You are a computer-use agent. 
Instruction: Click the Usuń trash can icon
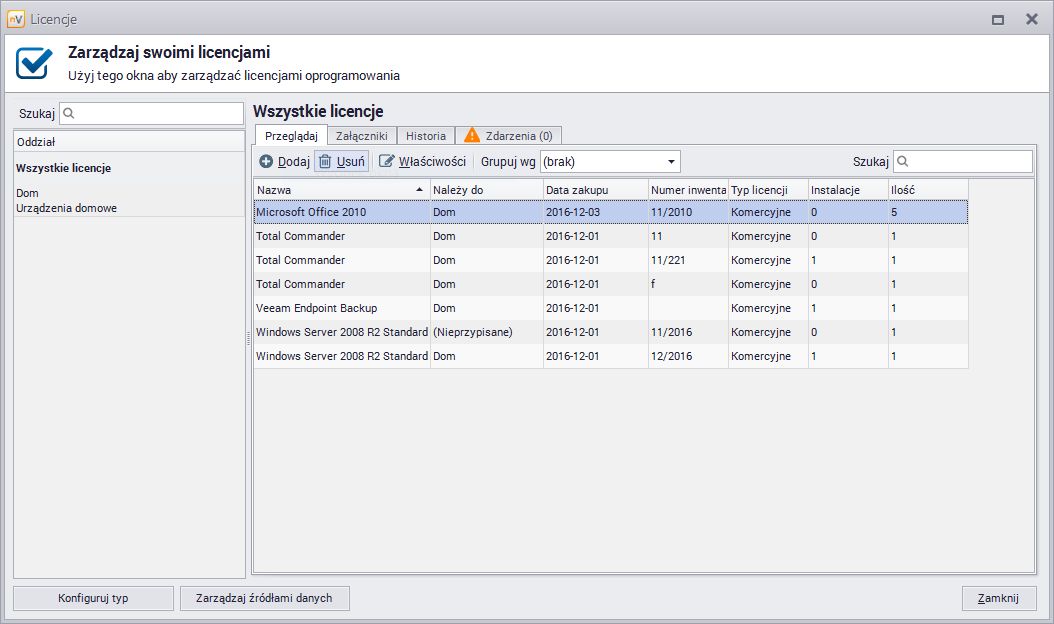325,161
